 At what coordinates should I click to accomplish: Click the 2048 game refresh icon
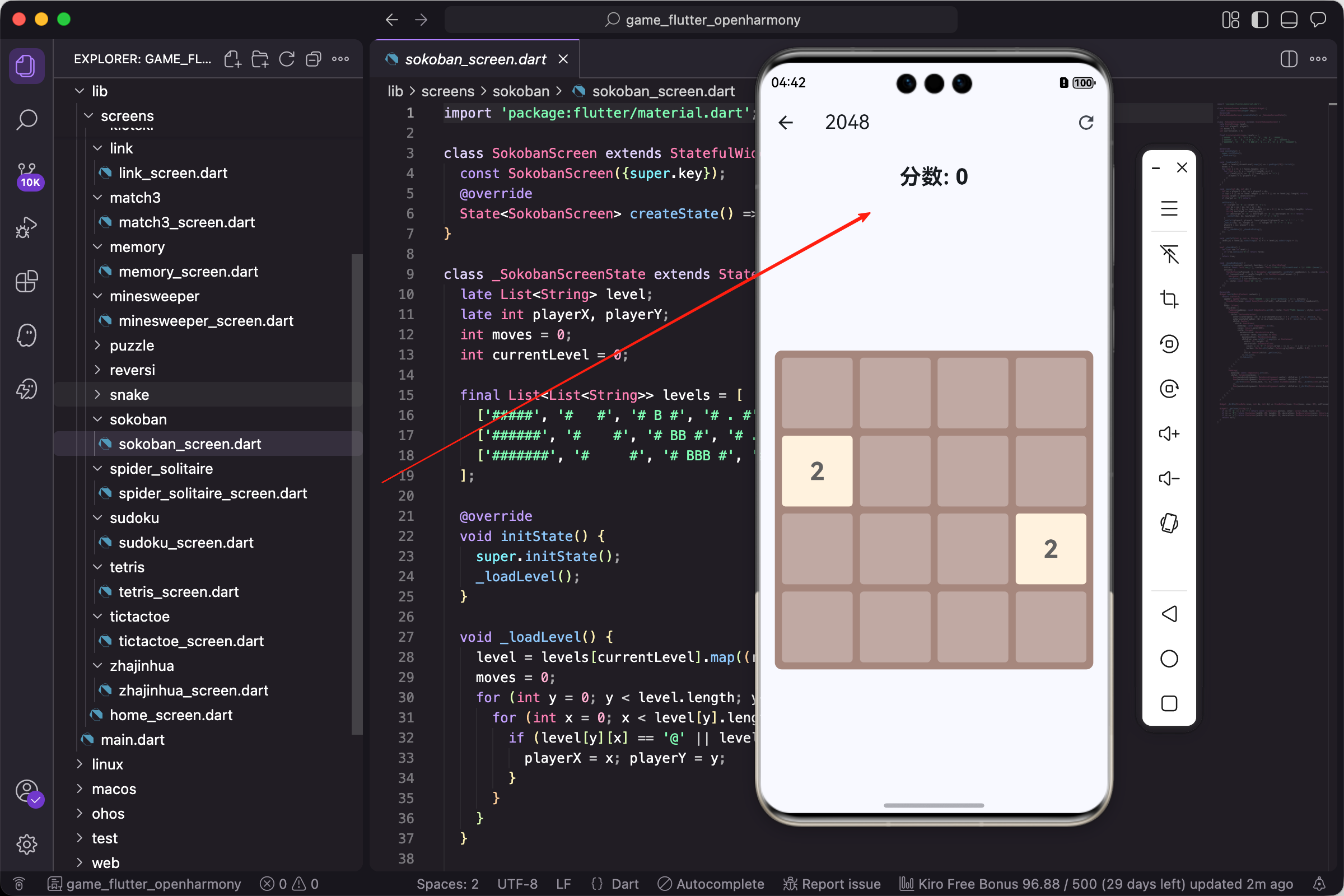coord(1086,122)
